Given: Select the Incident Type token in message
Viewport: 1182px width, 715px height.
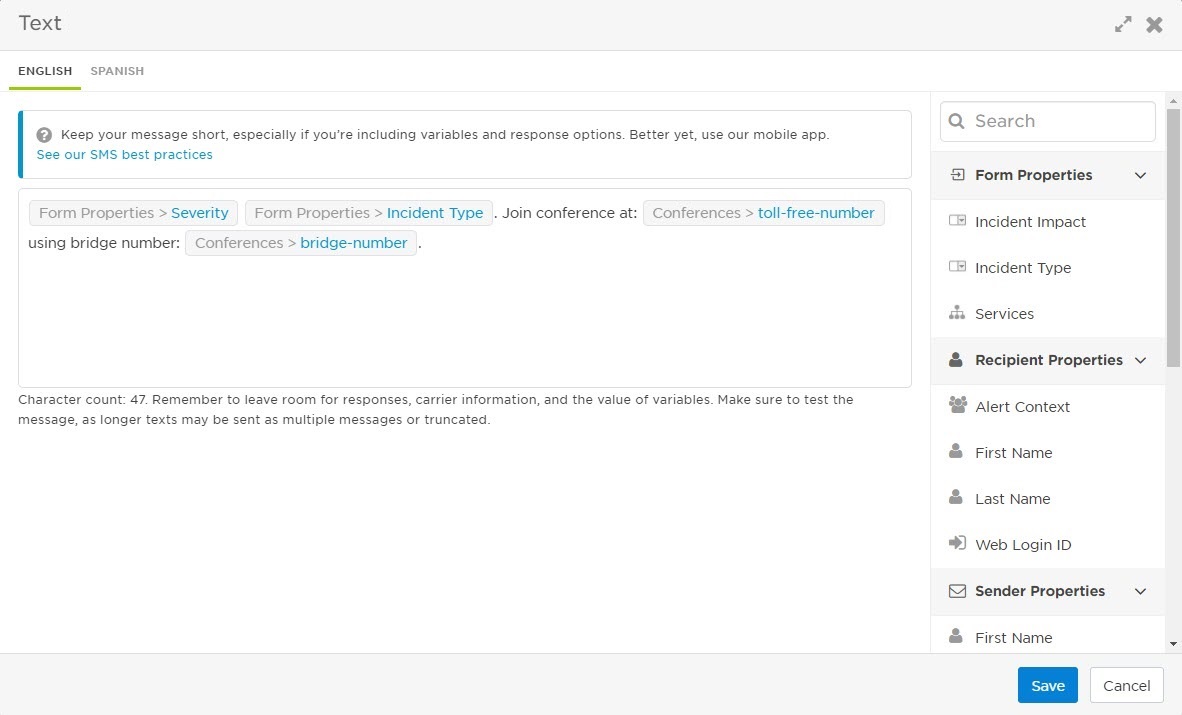Looking at the screenshot, I should [x=369, y=213].
